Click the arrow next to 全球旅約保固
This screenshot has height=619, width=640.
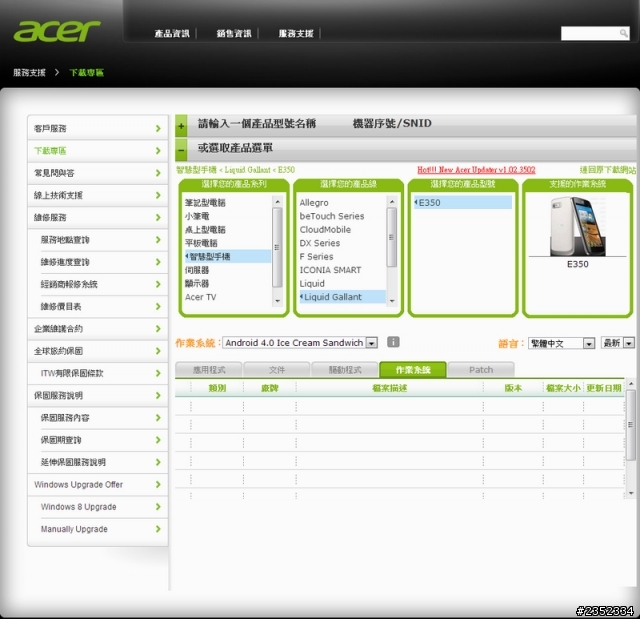tap(158, 351)
